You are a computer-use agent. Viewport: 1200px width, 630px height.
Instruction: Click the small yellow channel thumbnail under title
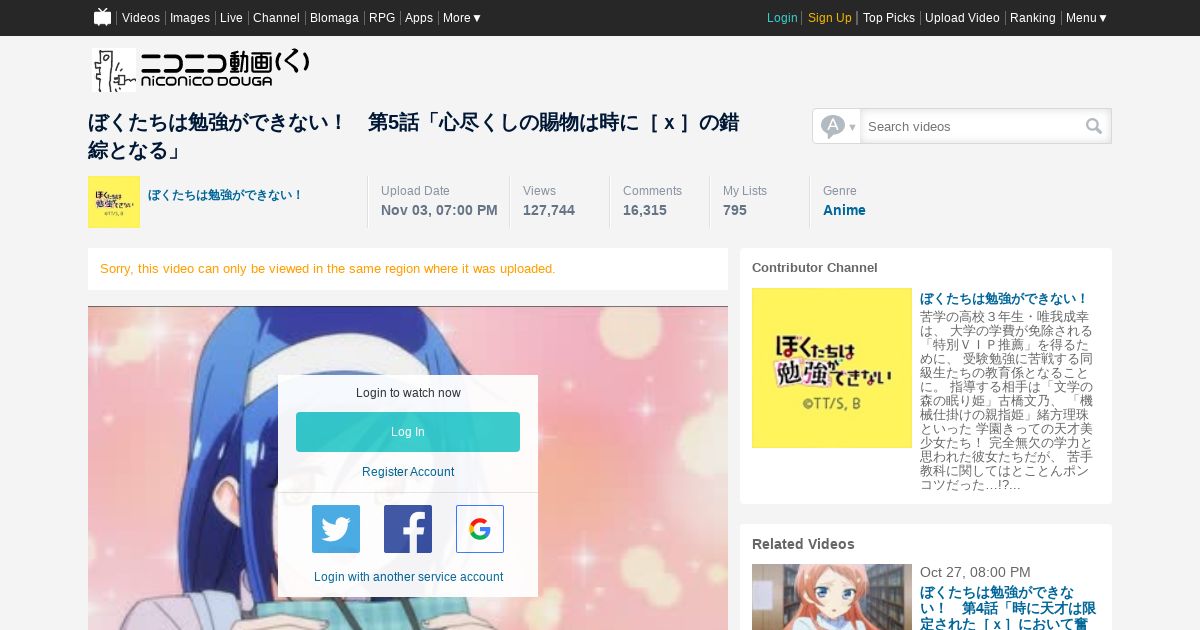pos(114,202)
